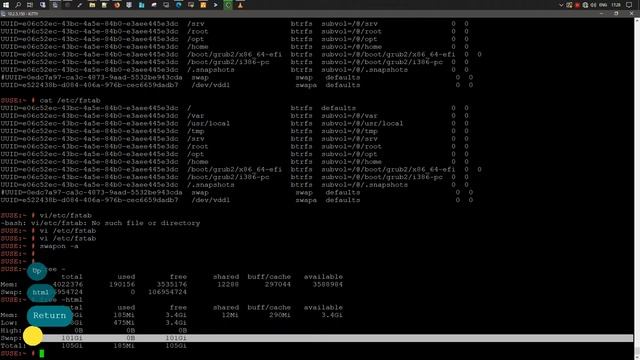Open network status tray icon

585,5
